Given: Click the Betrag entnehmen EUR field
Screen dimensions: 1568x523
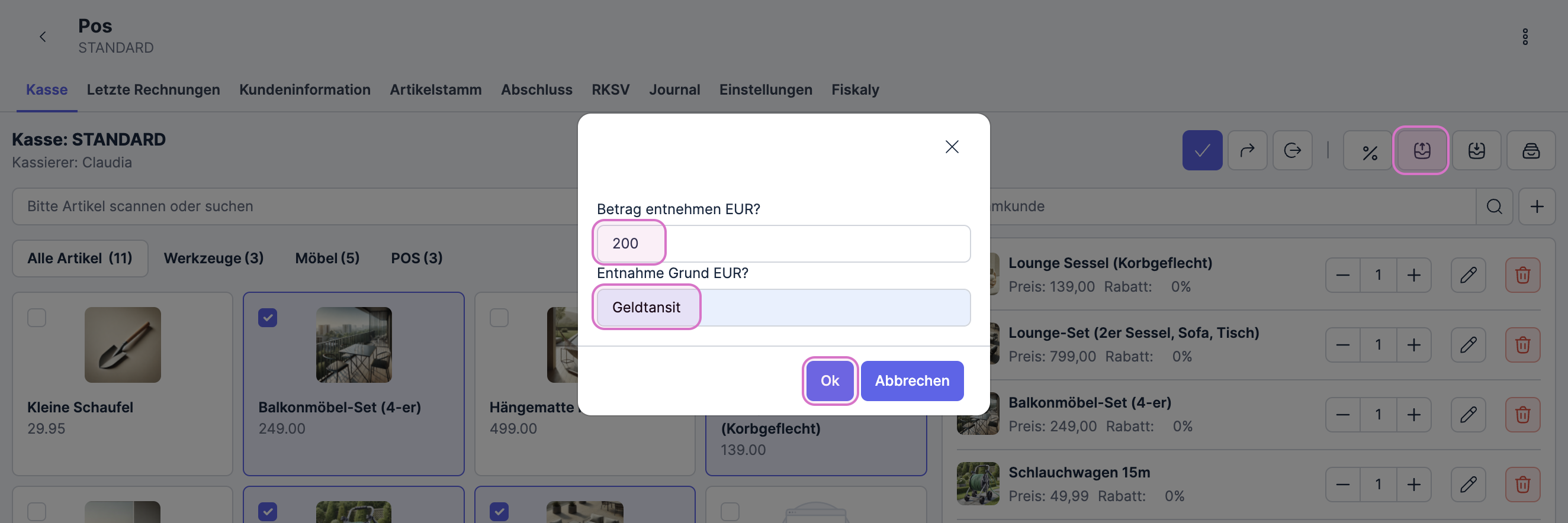Looking at the screenshot, I should pyautogui.click(x=783, y=244).
